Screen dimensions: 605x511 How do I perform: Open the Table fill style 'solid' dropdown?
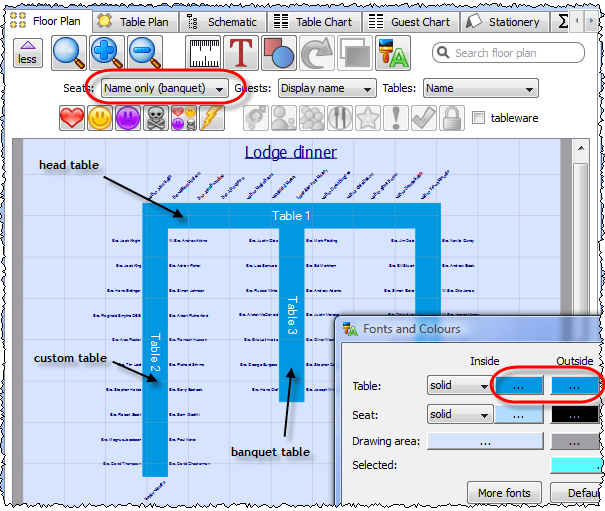(459, 385)
